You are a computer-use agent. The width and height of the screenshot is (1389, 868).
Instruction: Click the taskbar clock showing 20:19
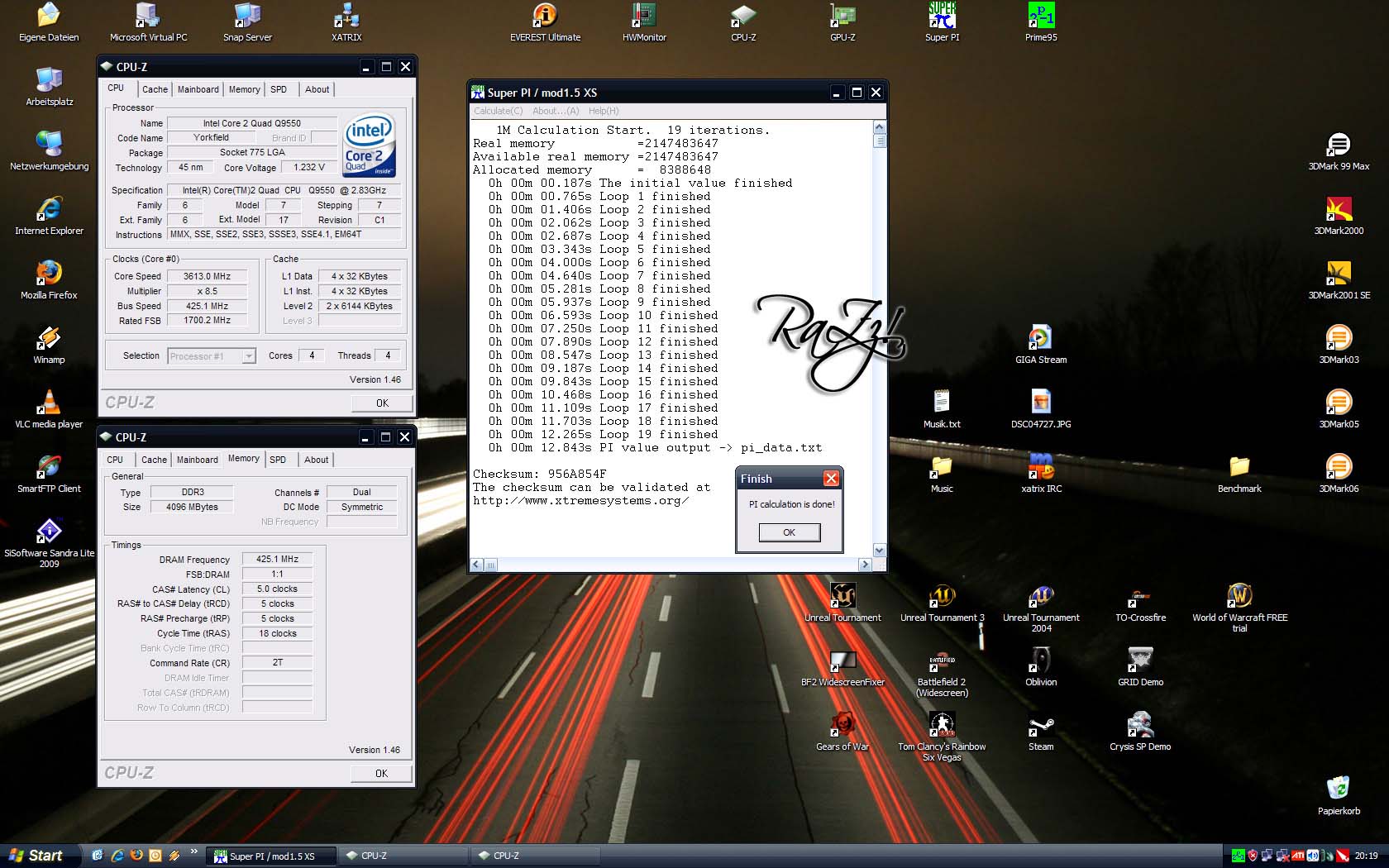1366,856
